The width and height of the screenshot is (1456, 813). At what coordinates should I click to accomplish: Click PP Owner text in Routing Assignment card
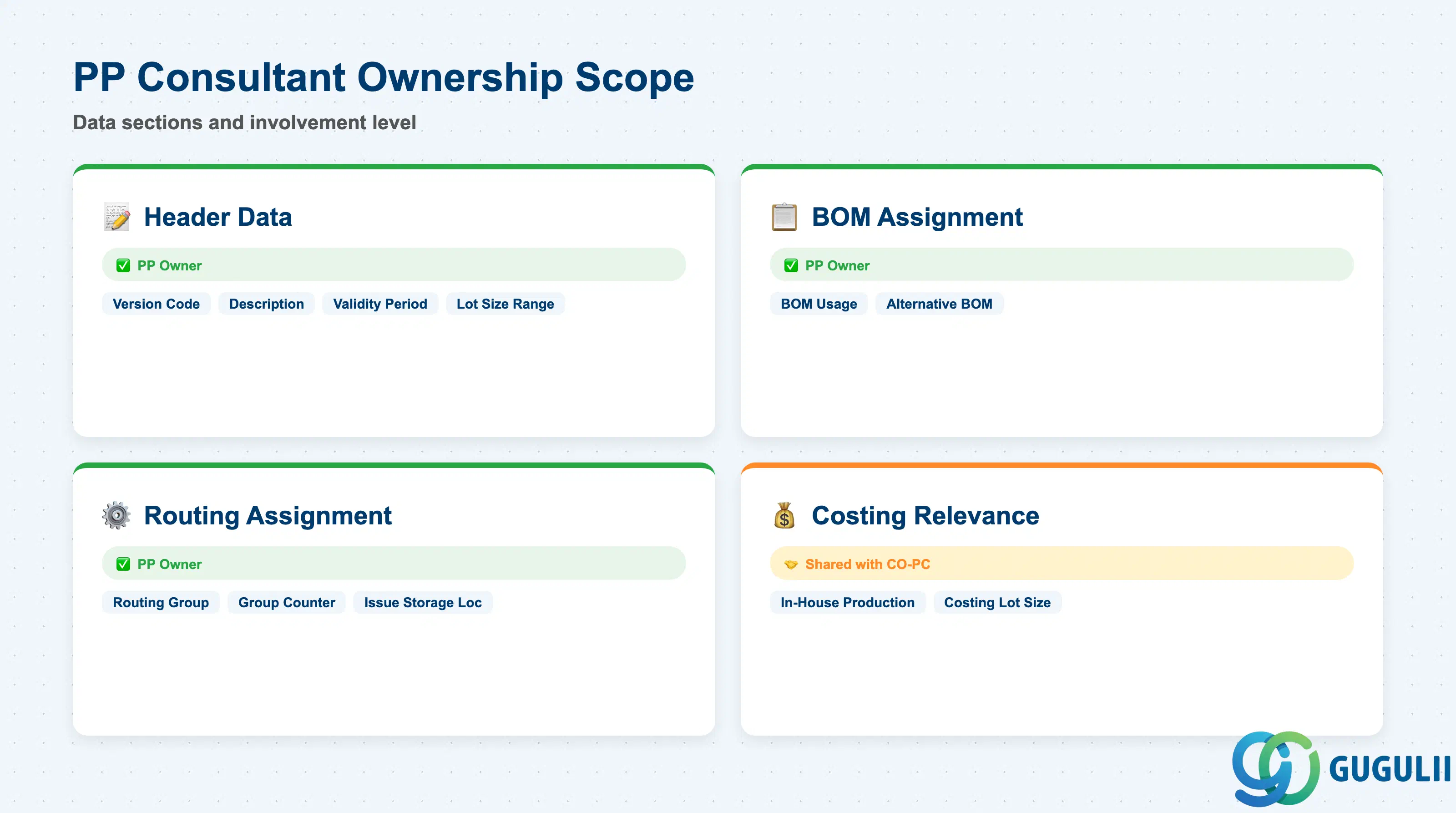170,564
